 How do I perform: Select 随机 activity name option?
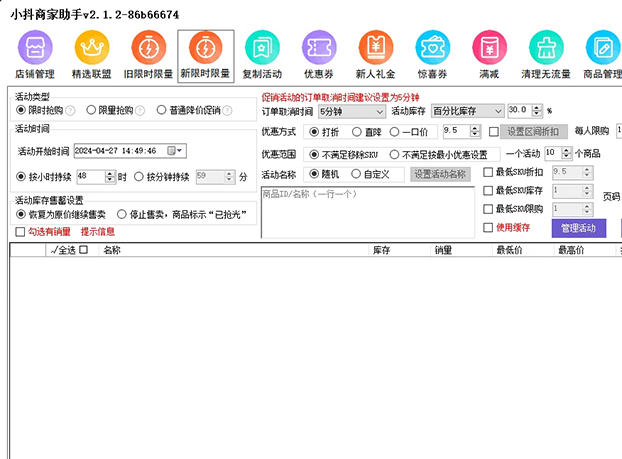[314, 174]
